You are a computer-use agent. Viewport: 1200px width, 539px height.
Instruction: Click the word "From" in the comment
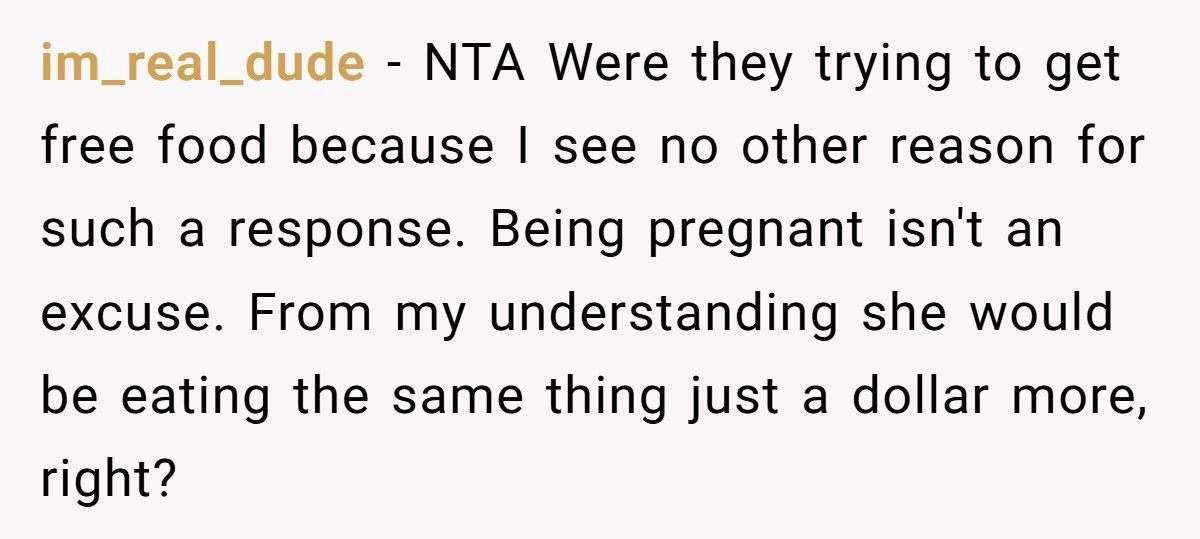308,314
